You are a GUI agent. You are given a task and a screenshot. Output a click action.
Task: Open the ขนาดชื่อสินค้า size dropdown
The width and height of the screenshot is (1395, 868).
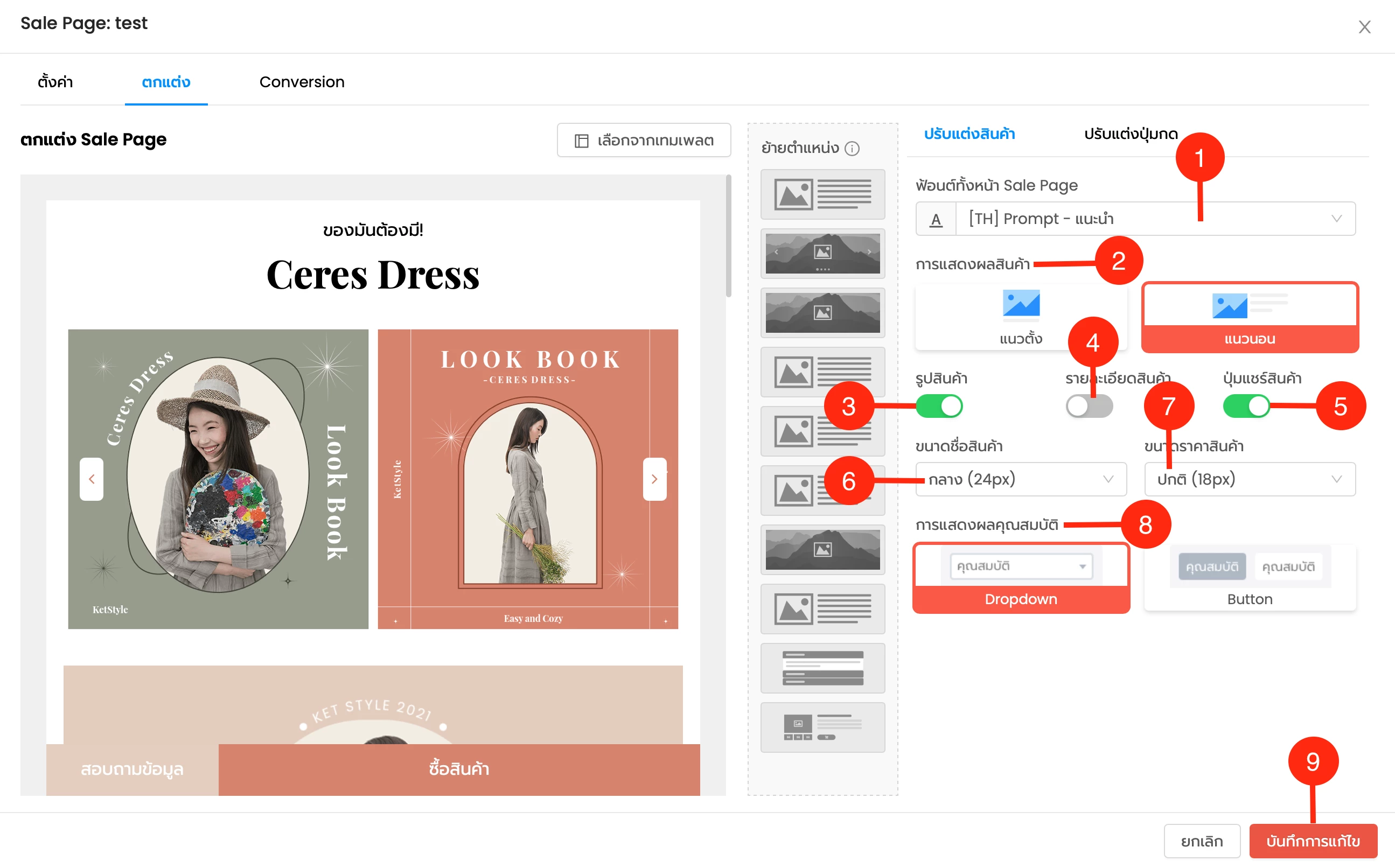(x=1021, y=479)
